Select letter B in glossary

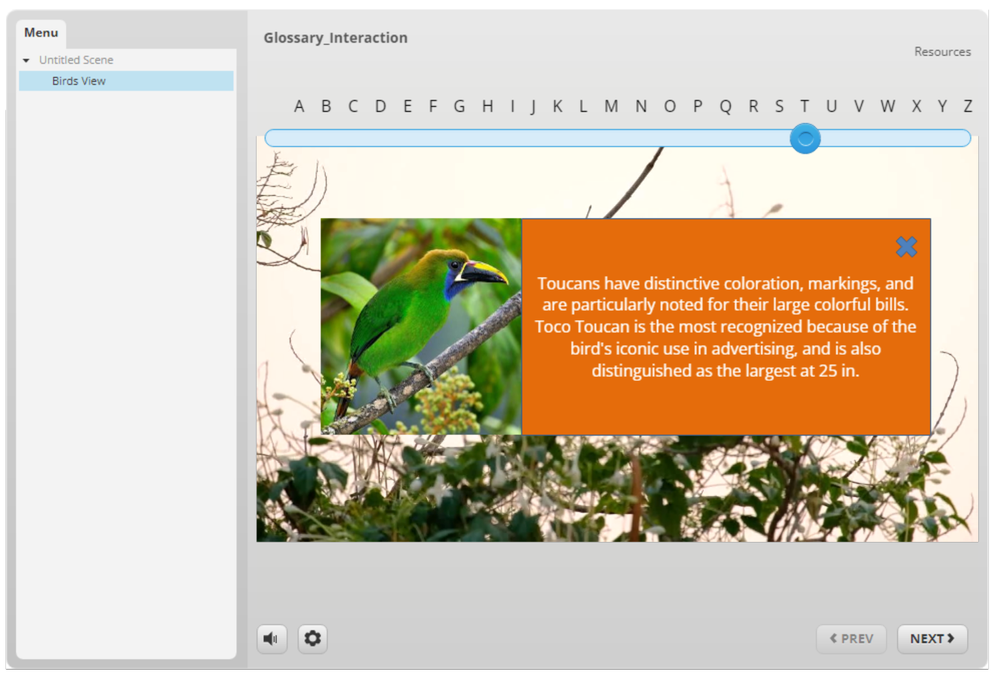[x=326, y=106]
